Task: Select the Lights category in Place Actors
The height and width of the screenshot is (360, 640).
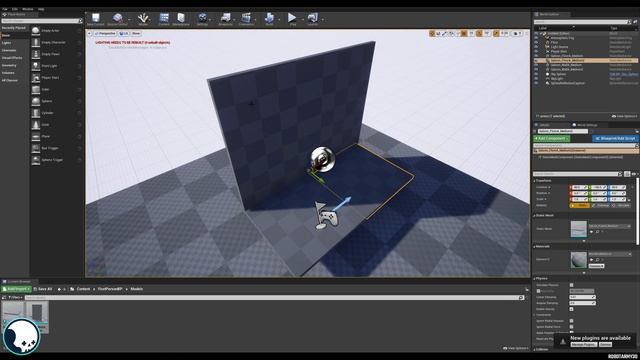Action: point(7,43)
